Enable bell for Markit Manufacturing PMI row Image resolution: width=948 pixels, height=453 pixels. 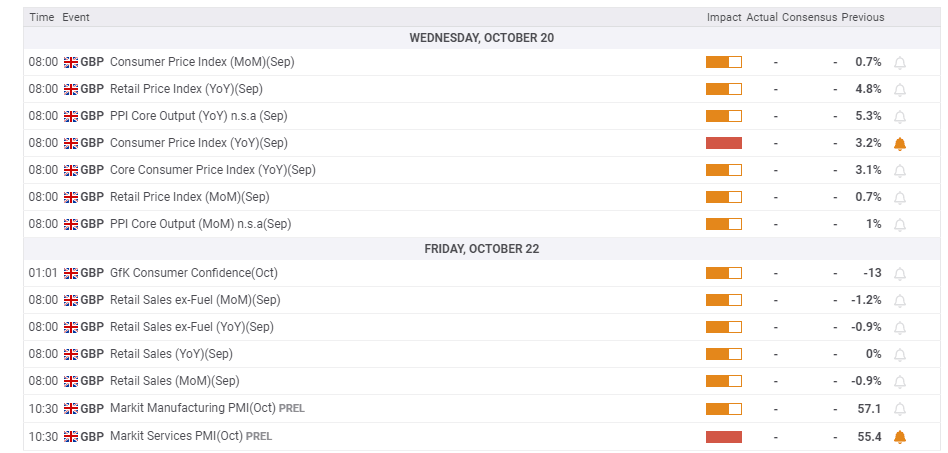pos(899,409)
